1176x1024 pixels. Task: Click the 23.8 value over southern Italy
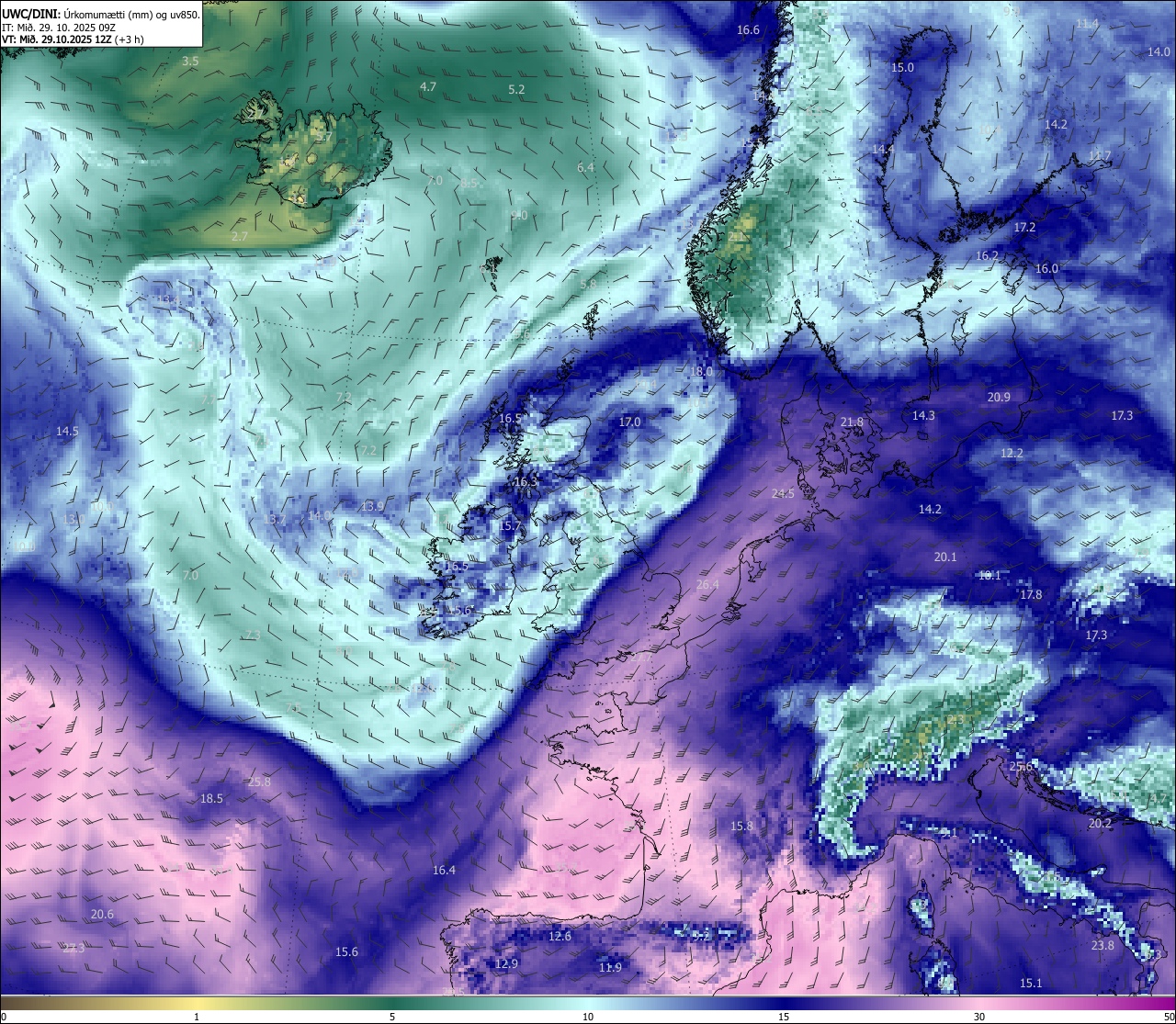(1102, 945)
